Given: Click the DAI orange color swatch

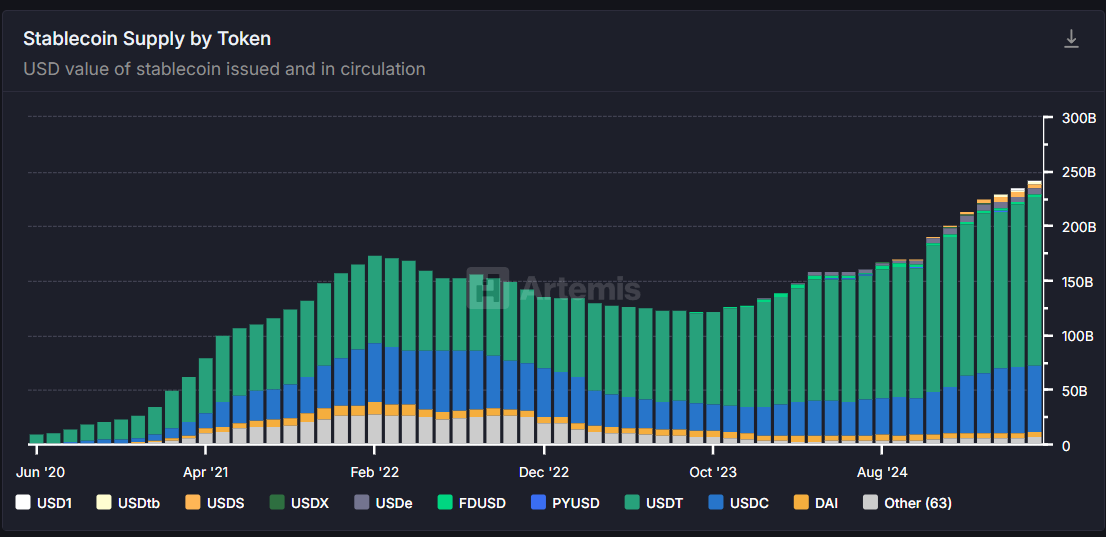Looking at the screenshot, I should [801, 503].
